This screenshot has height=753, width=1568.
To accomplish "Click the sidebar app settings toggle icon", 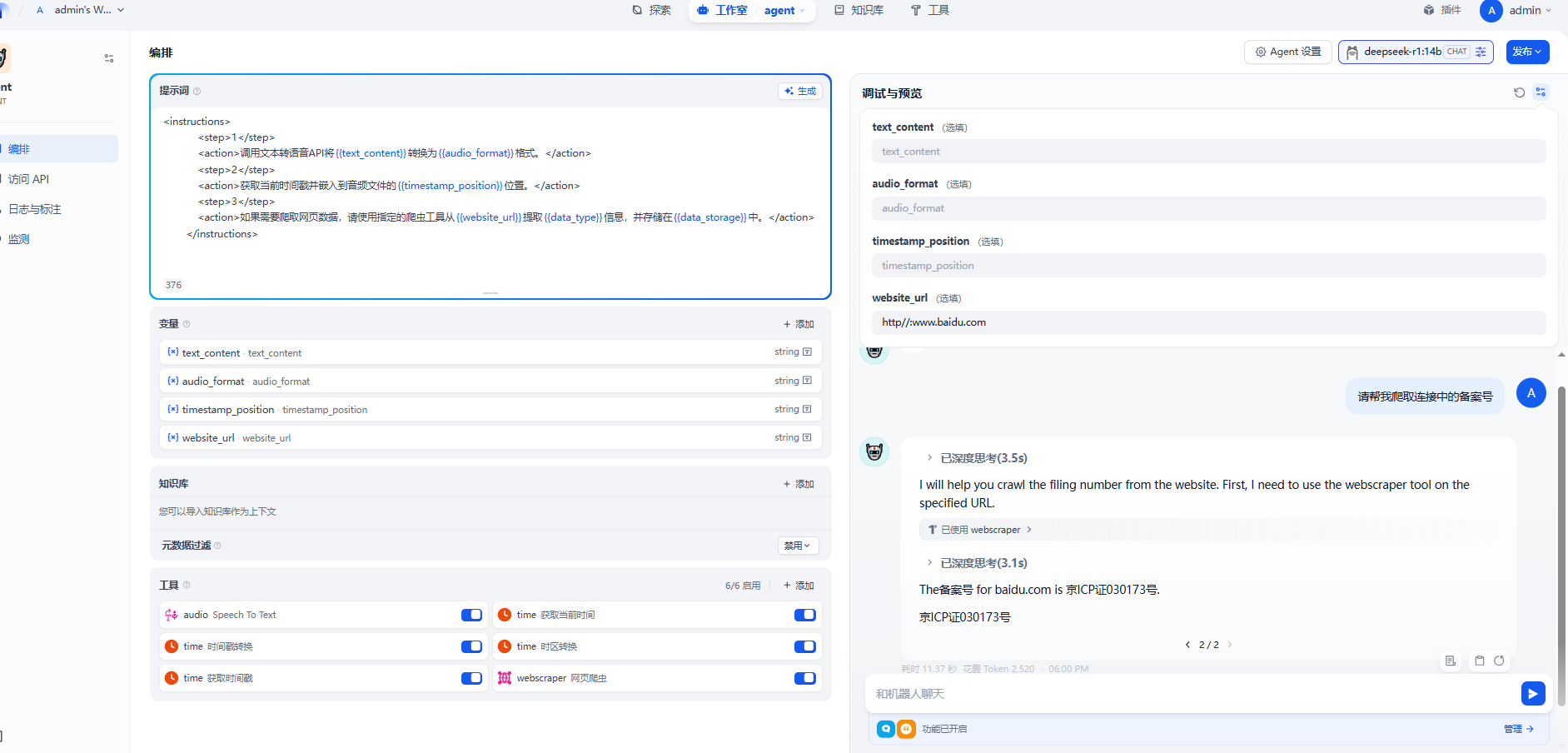I will pyautogui.click(x=109, y=58).
